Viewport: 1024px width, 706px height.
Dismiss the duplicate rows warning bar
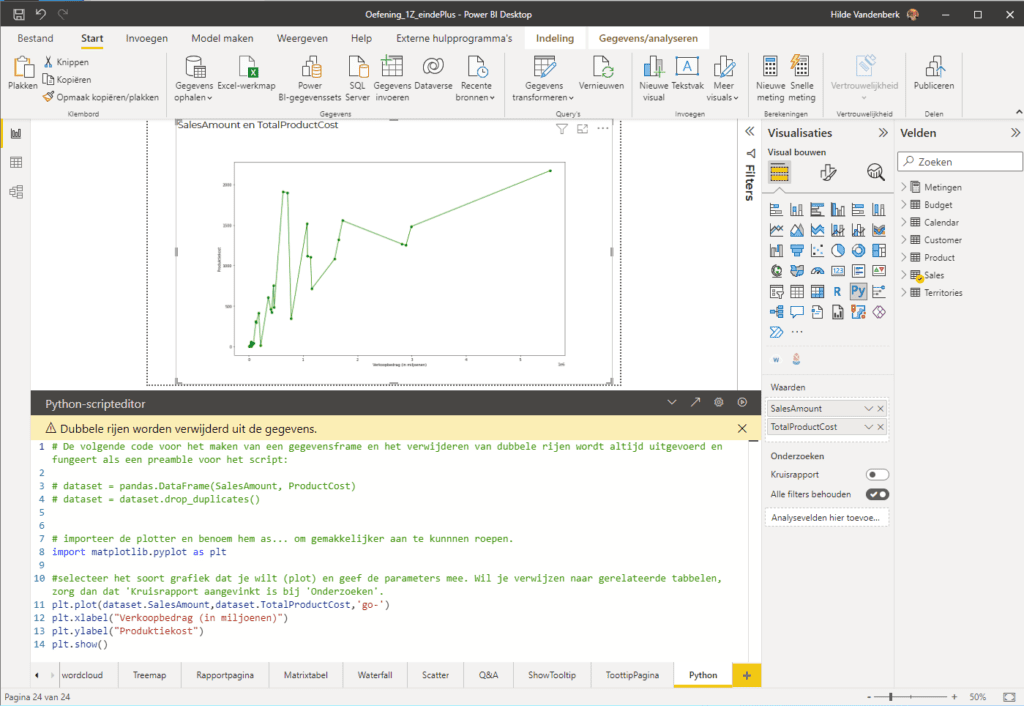(742, 428)
